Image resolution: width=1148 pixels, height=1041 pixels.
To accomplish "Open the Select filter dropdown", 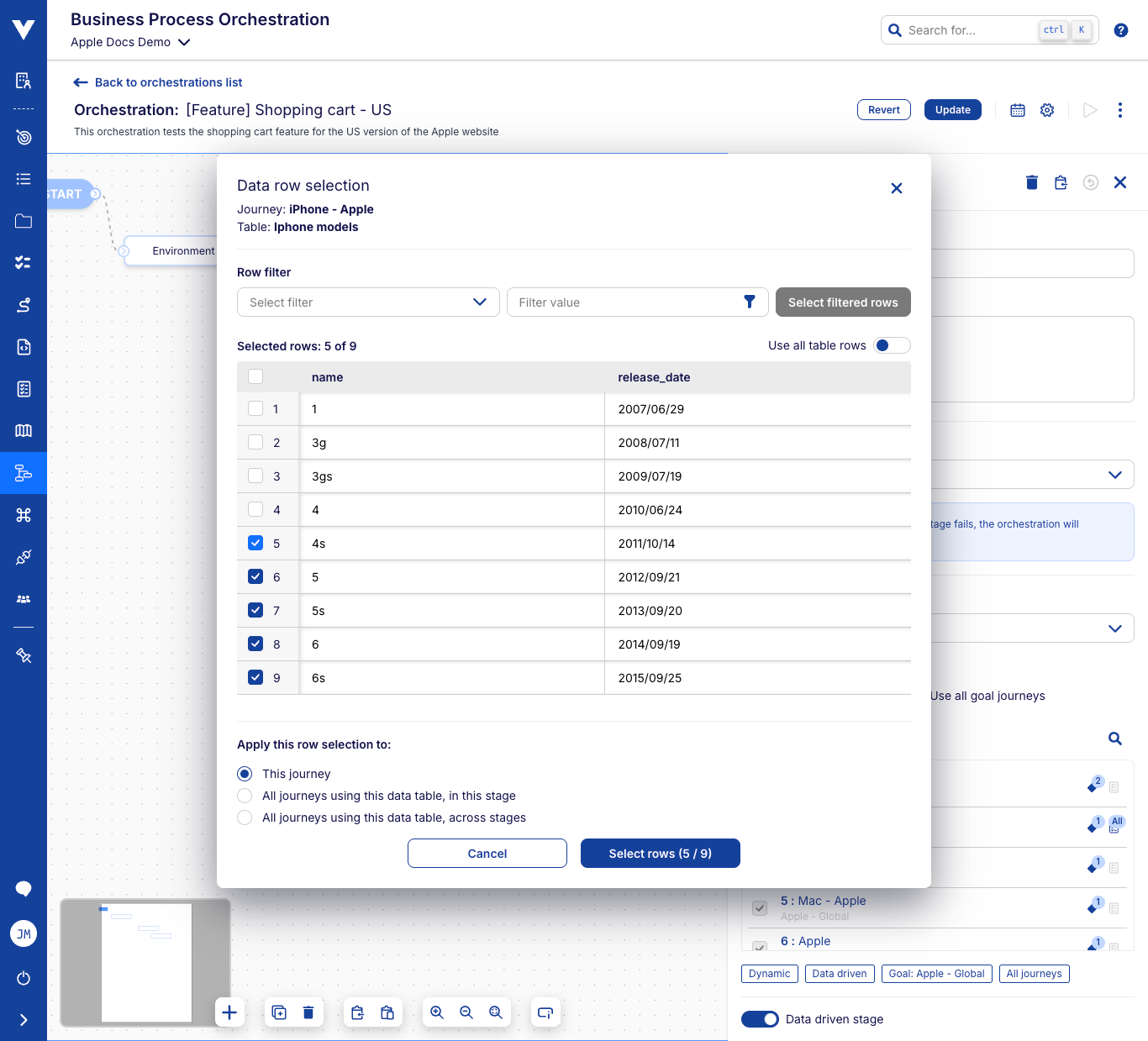I will pos(367,302).
